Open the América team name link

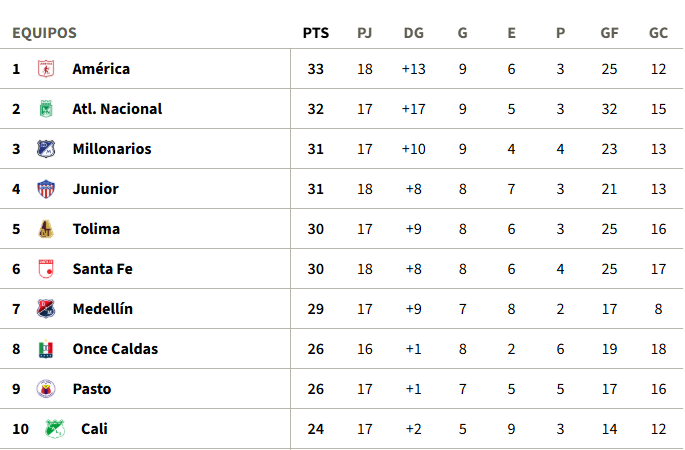[101, 69]
